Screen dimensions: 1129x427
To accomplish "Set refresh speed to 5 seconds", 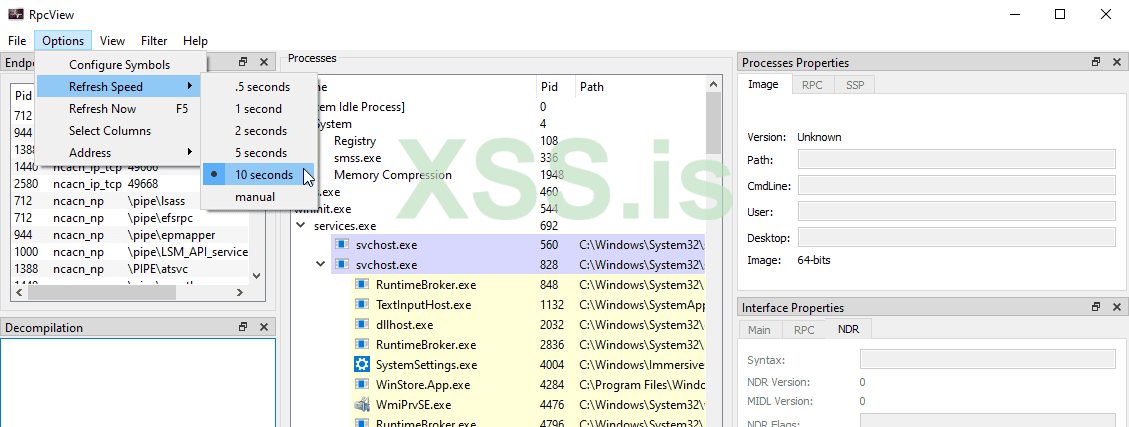I will [x=258, y=153].
